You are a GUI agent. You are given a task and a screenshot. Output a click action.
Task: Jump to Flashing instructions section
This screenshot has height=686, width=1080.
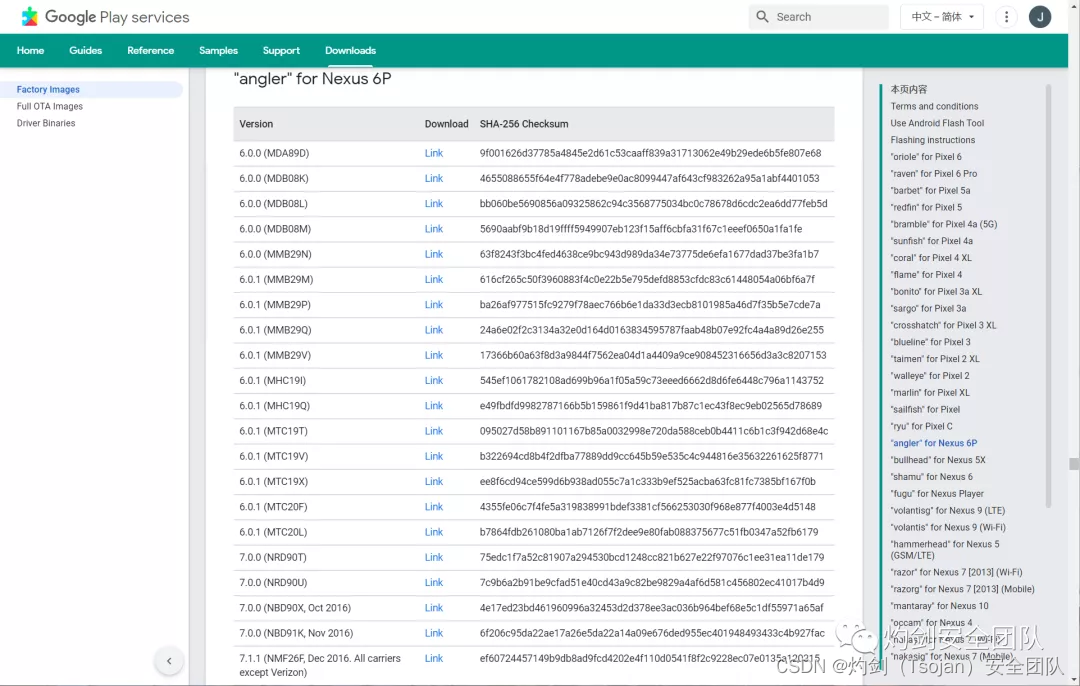tap(933, 140)
